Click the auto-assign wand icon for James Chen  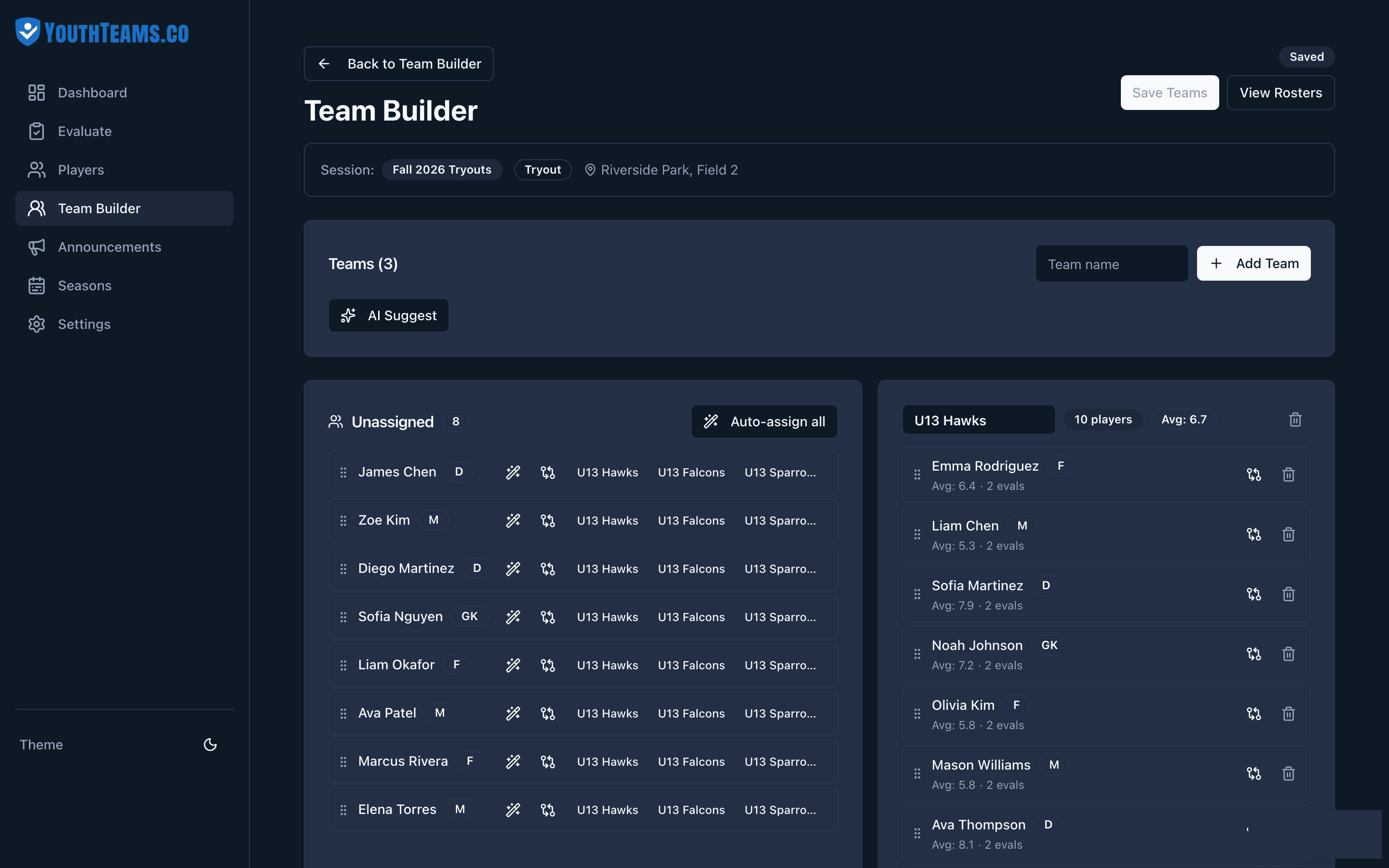coord(513,473)
